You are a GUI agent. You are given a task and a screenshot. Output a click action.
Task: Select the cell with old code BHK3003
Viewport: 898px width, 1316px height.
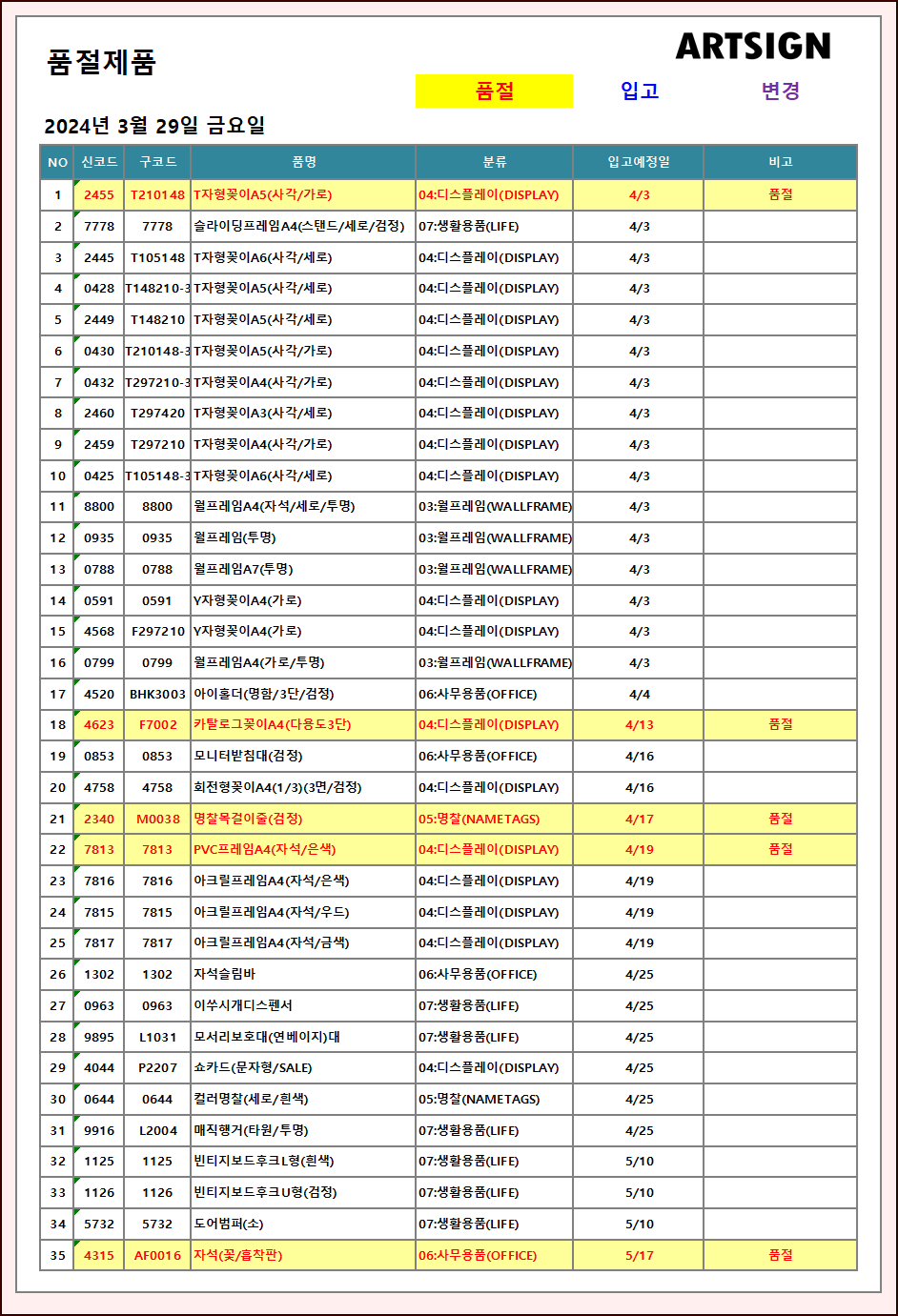tap(157, 694)
